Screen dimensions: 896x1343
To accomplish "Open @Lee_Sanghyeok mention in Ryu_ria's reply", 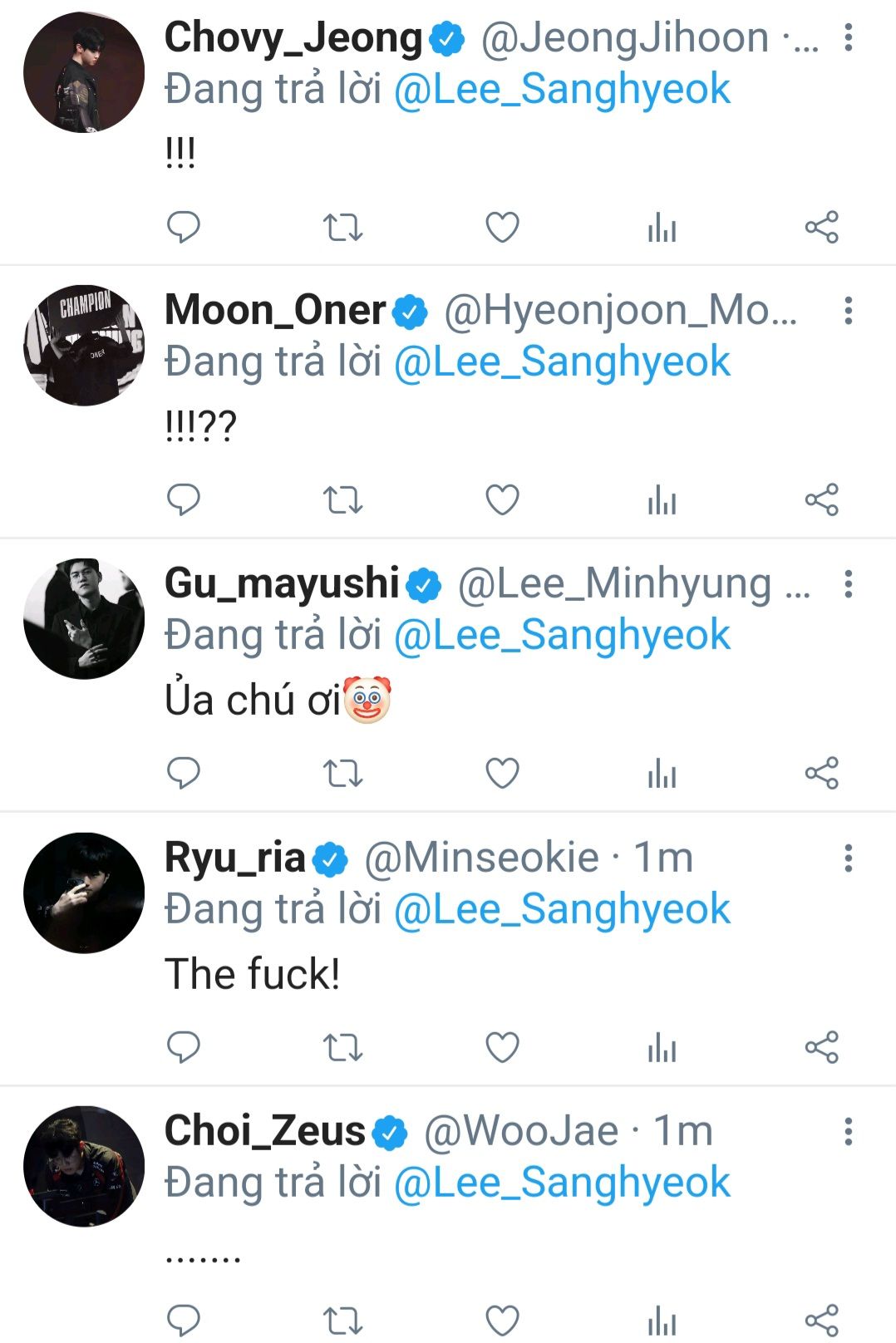I will pyautogui.click(x=562, y=908).
